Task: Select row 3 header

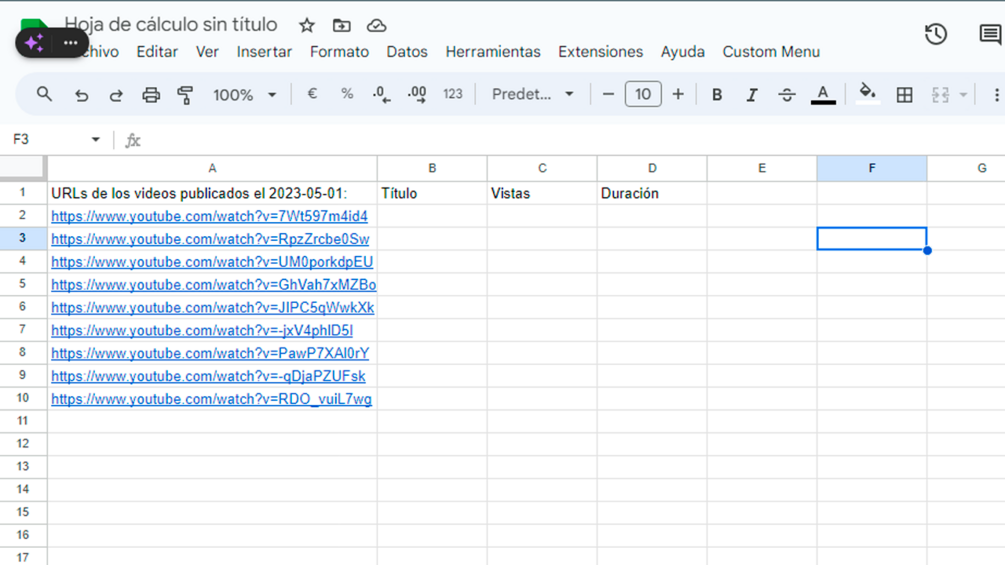Action: pos(22,238)
